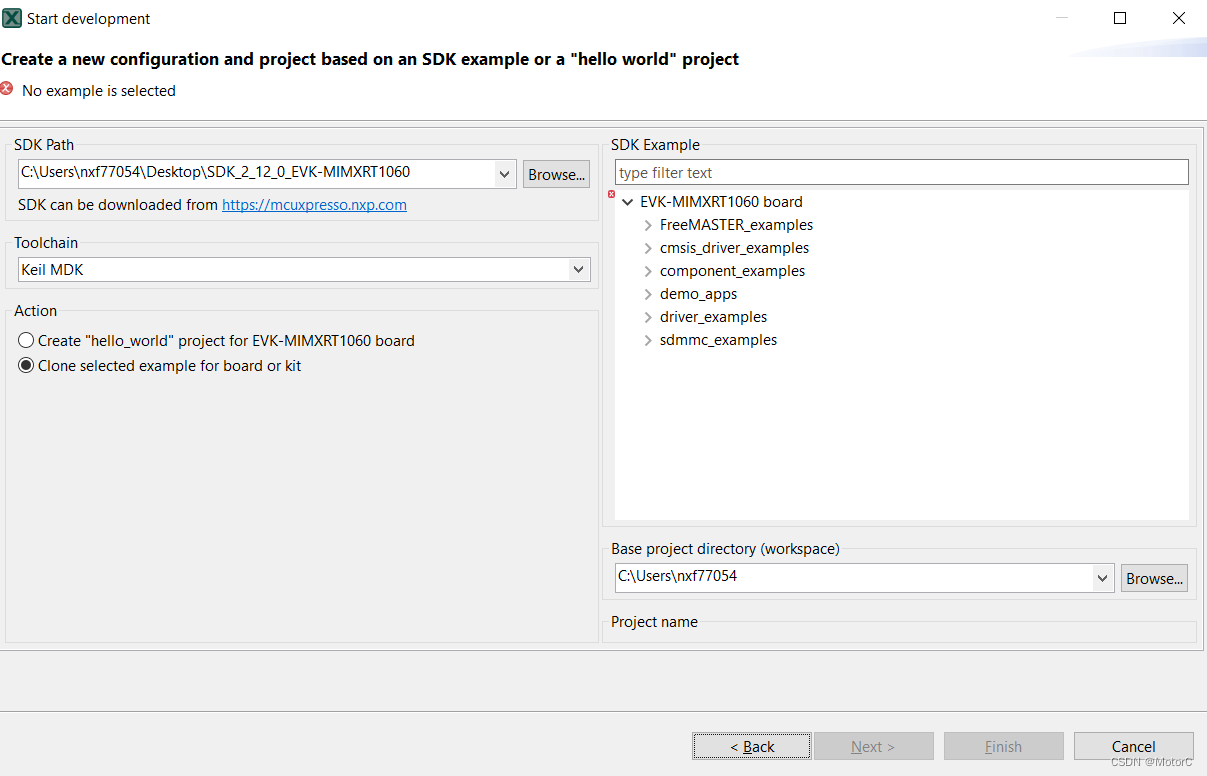Expand the driver_examples node

pos(648,317)
